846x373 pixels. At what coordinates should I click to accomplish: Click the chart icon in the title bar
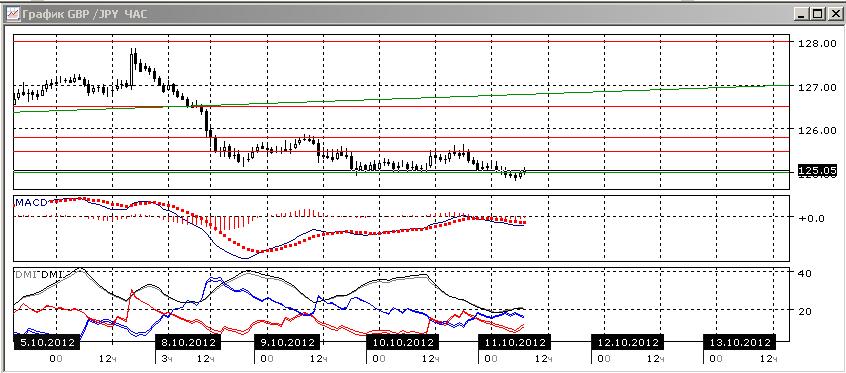[x=13, y=13]
